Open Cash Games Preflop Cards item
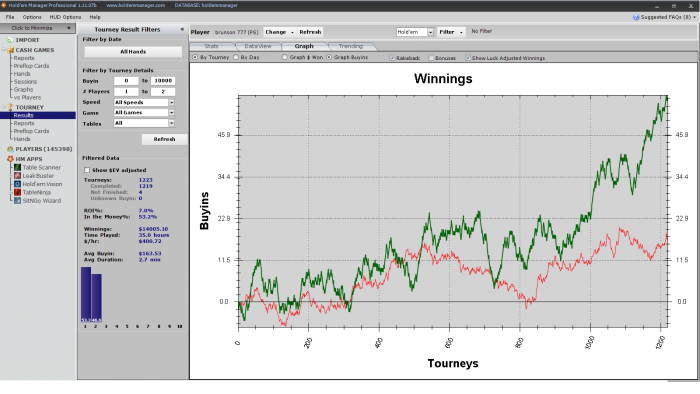 [31, 66]
